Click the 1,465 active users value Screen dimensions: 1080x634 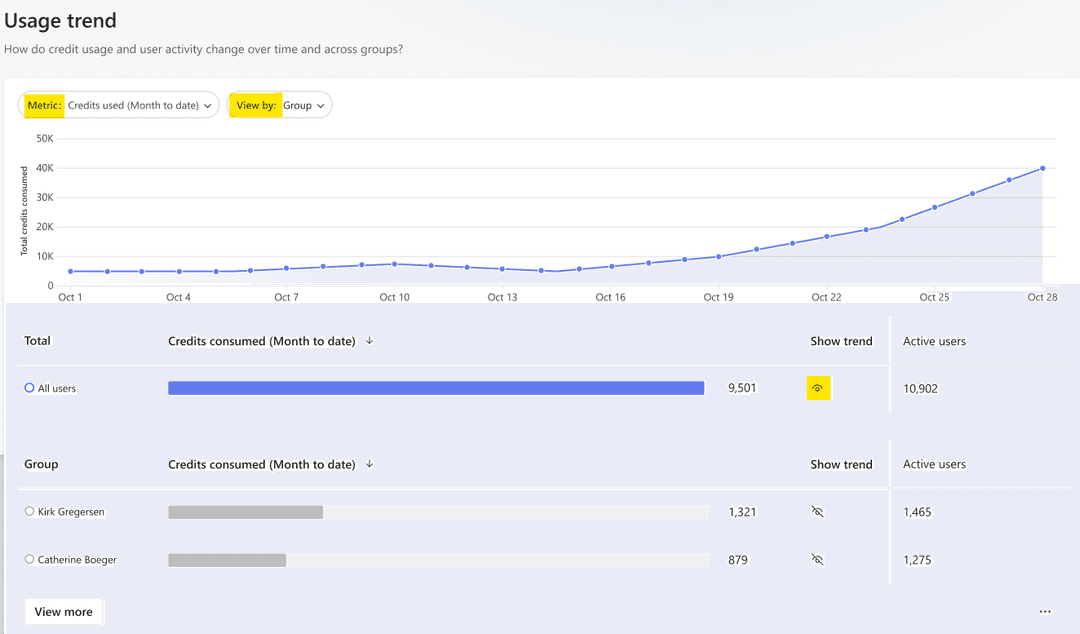point(917,512)
